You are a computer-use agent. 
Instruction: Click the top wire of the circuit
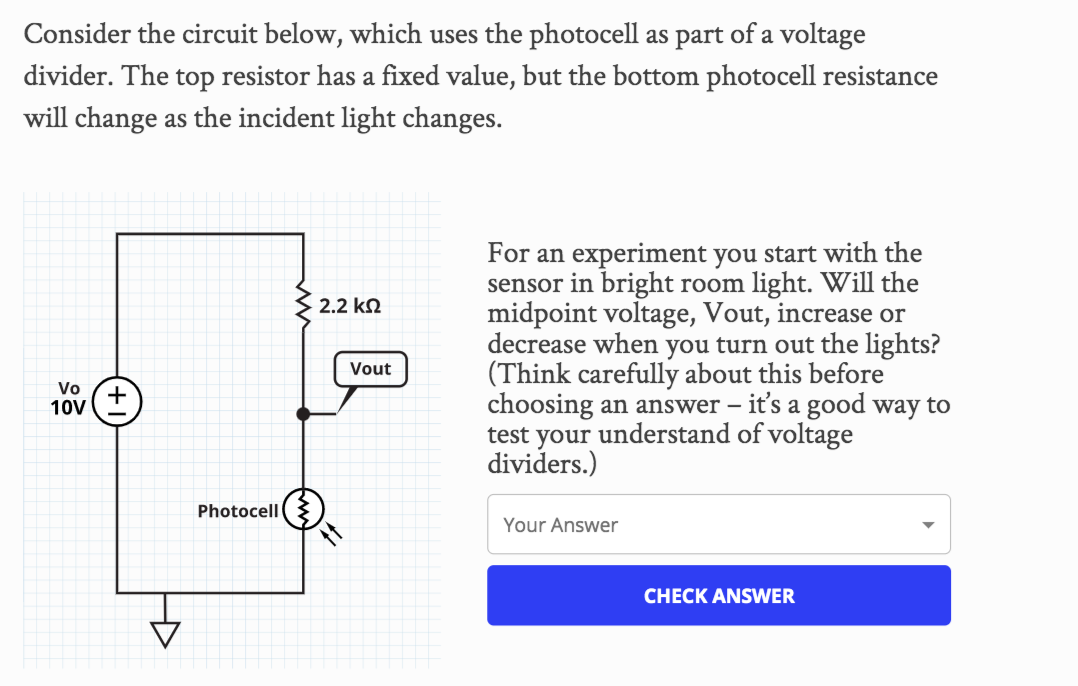[x=210, y=233]
